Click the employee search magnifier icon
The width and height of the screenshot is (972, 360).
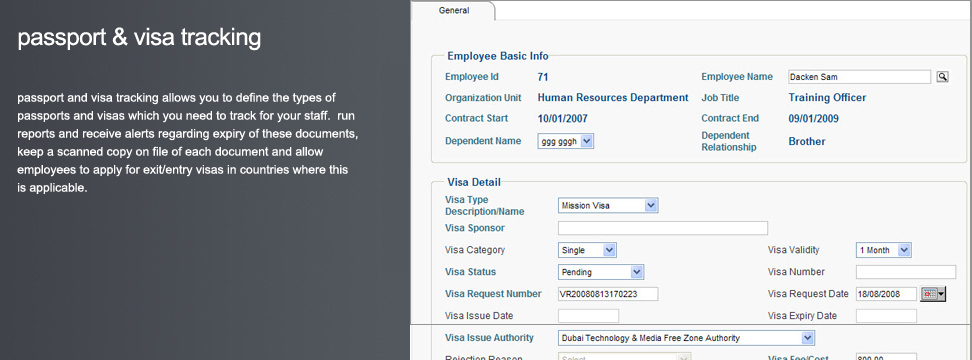(942, 77)
